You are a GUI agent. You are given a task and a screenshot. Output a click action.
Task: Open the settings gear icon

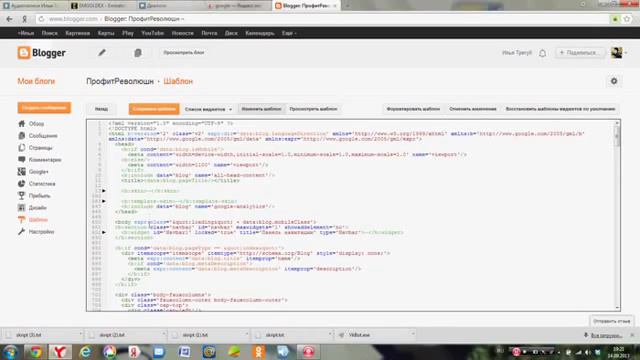[614, 81]
